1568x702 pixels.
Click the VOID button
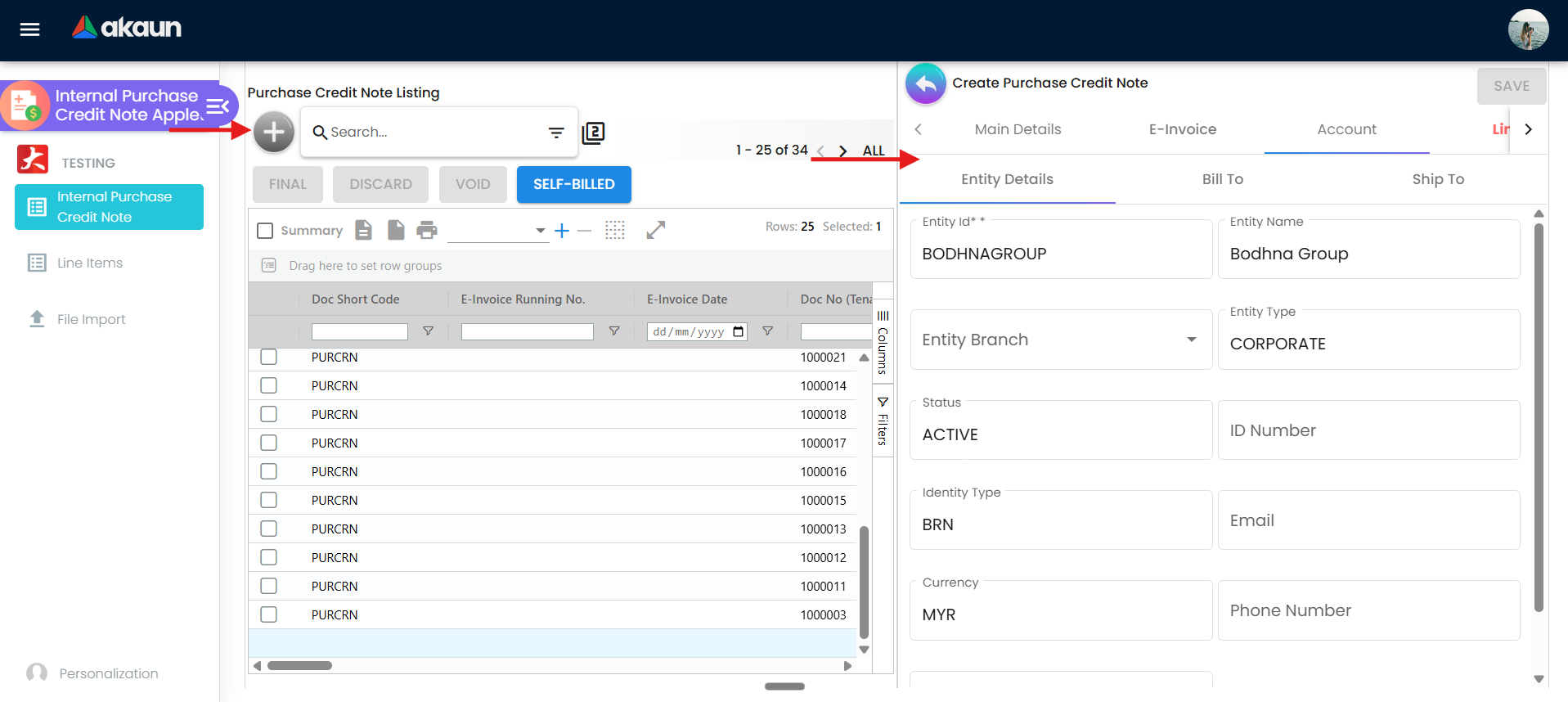pyautogui.click(x=473, y=184)
